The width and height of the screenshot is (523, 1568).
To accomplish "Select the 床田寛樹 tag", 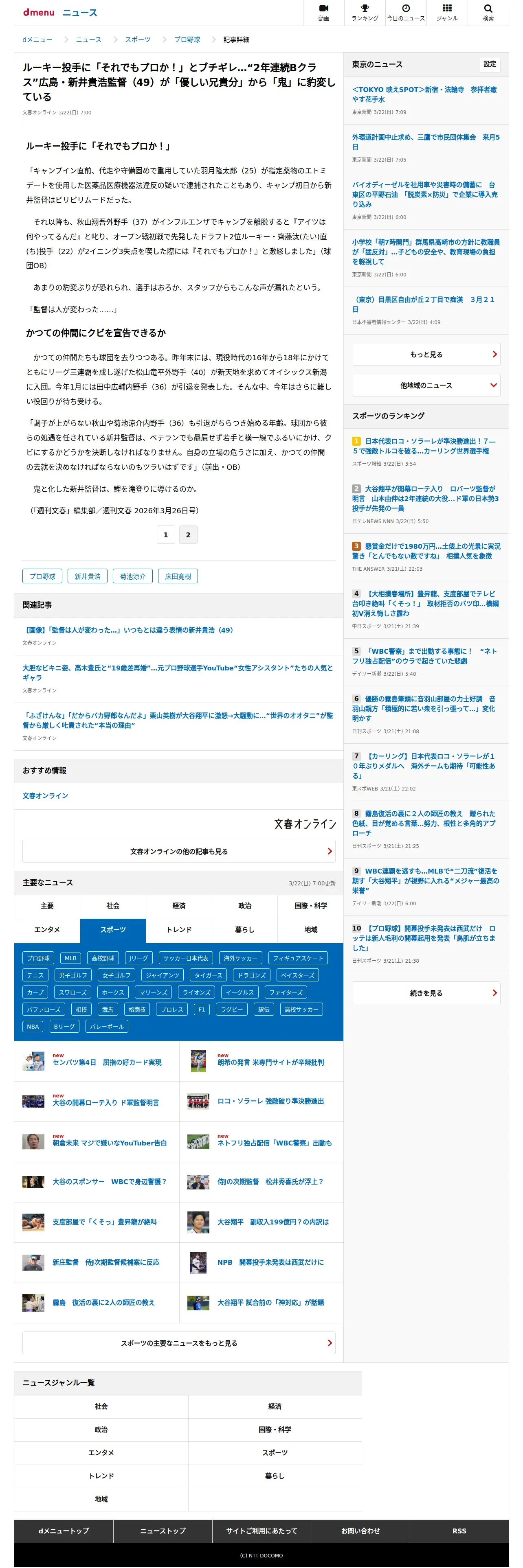I will click(178, 576).
